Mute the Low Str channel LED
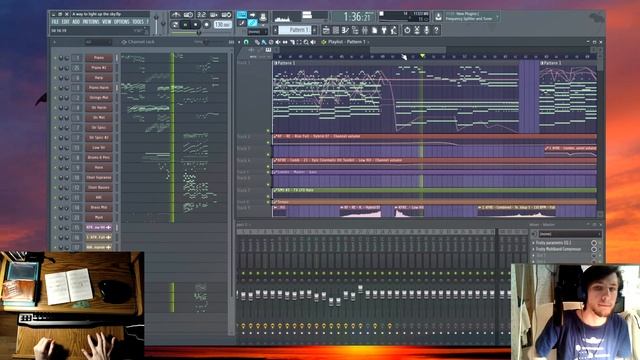Screen dimensions: 640x360 (x=55, y=148)
